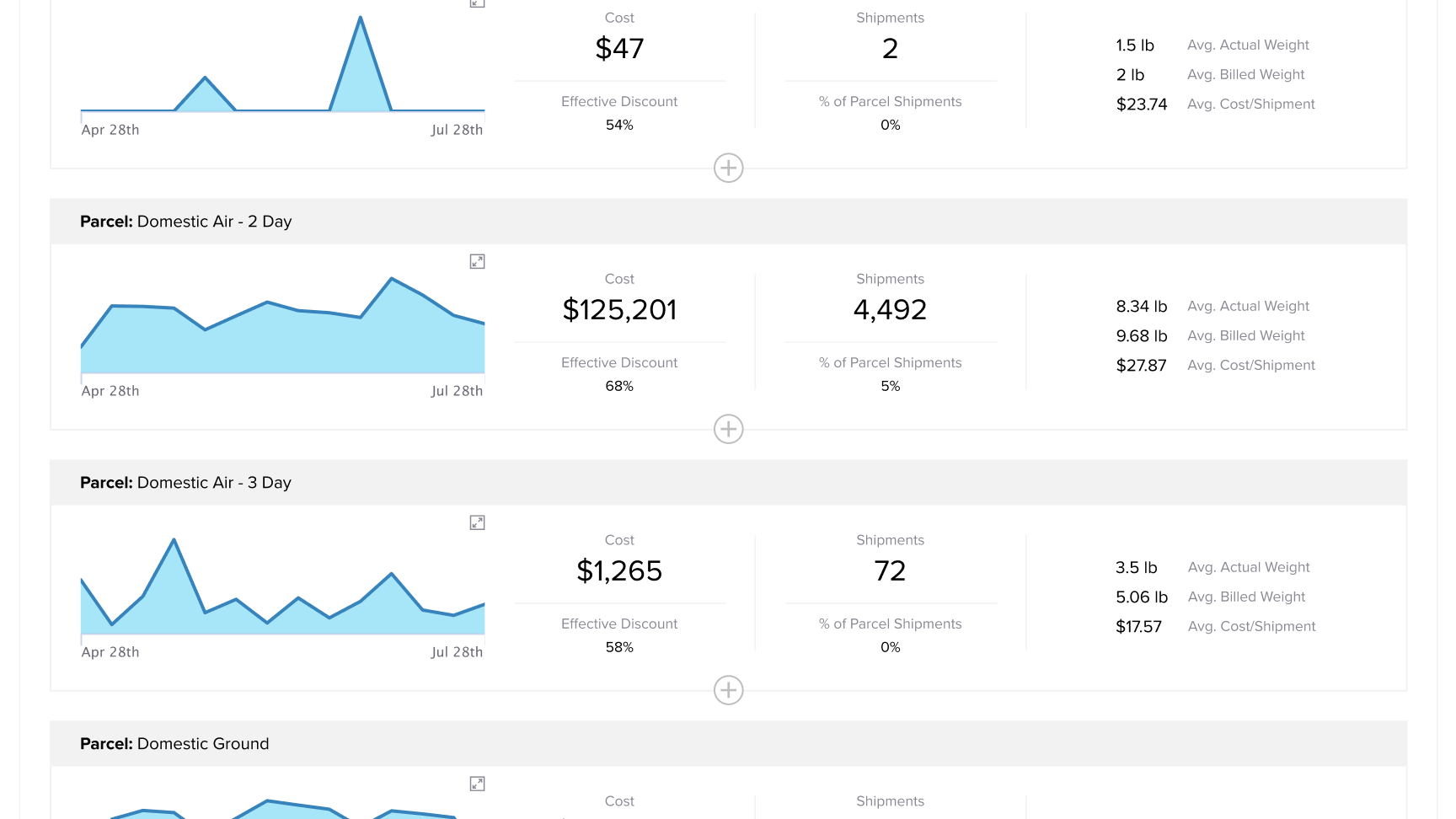Select the $125,201 cost value

tap(619, 310)
